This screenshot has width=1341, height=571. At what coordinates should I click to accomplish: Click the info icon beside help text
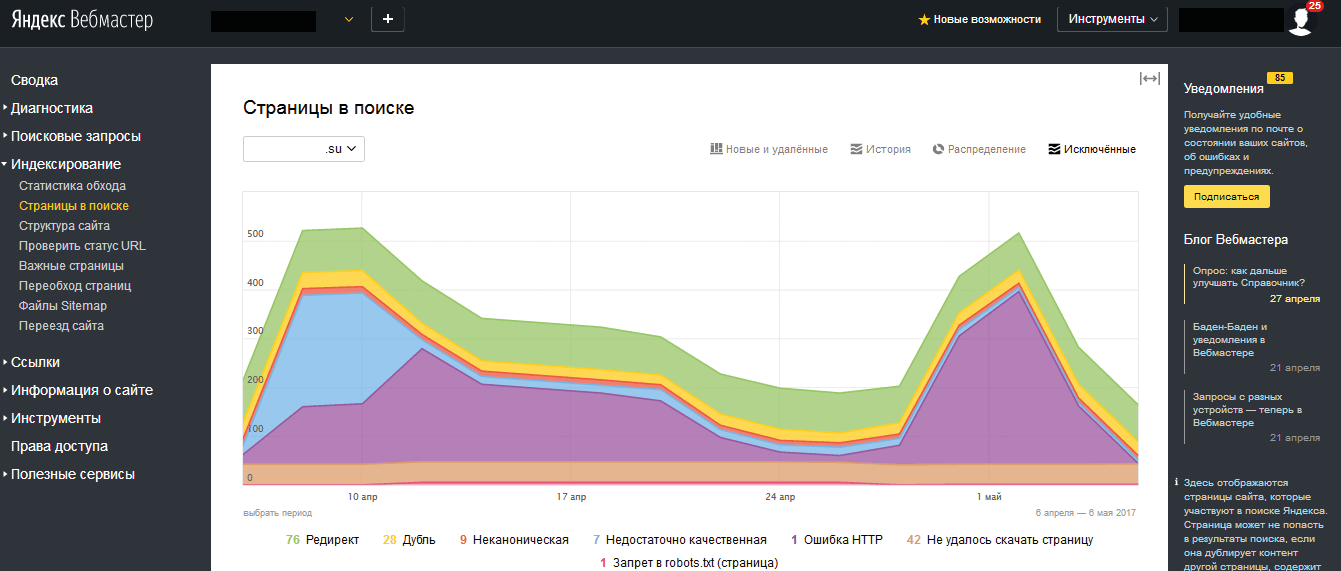click(1176, 482)
